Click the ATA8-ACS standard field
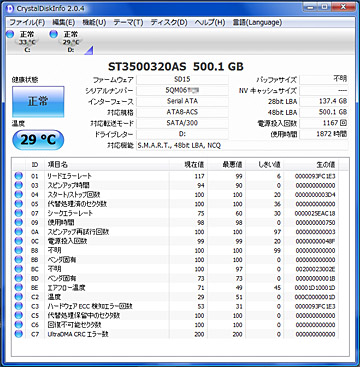This screenshot has width=360, height=367. 182,112
